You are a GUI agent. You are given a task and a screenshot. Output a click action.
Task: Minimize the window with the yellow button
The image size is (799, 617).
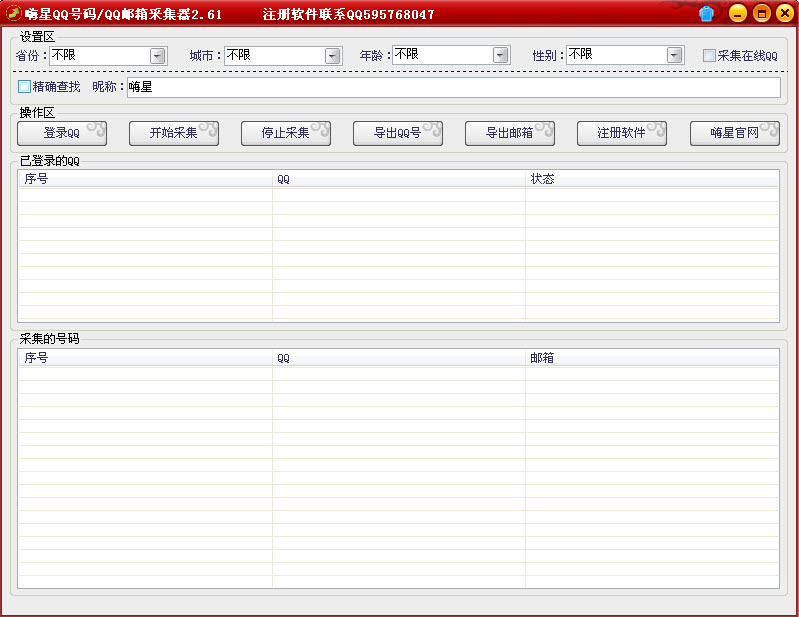737,13
